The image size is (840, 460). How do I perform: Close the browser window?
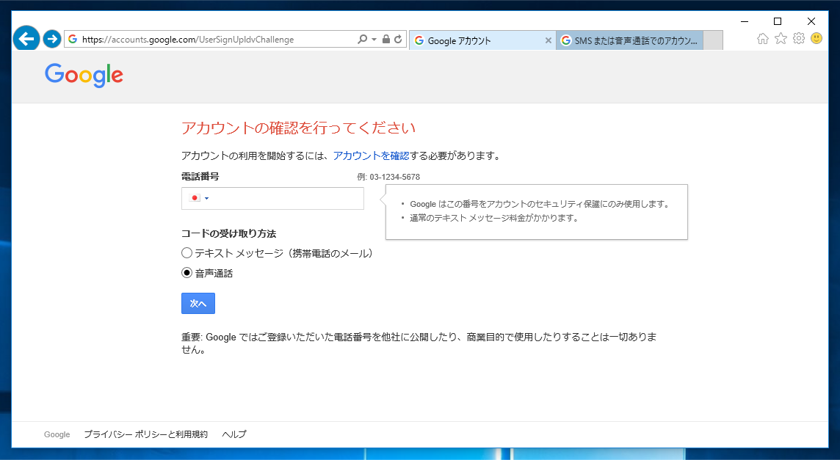(x=811, y=21)
